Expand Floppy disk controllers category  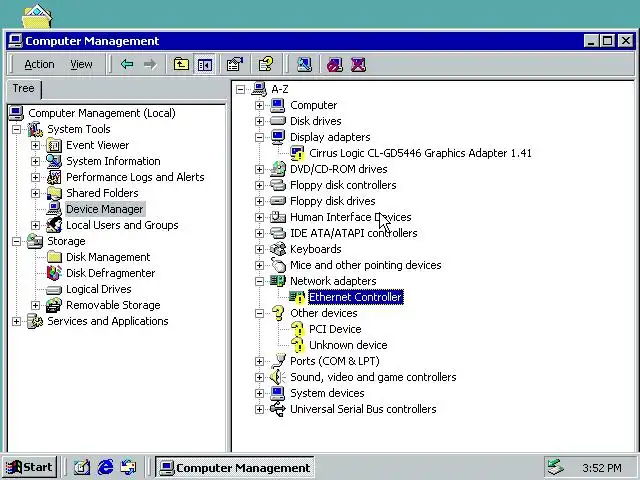click(259, 185)
